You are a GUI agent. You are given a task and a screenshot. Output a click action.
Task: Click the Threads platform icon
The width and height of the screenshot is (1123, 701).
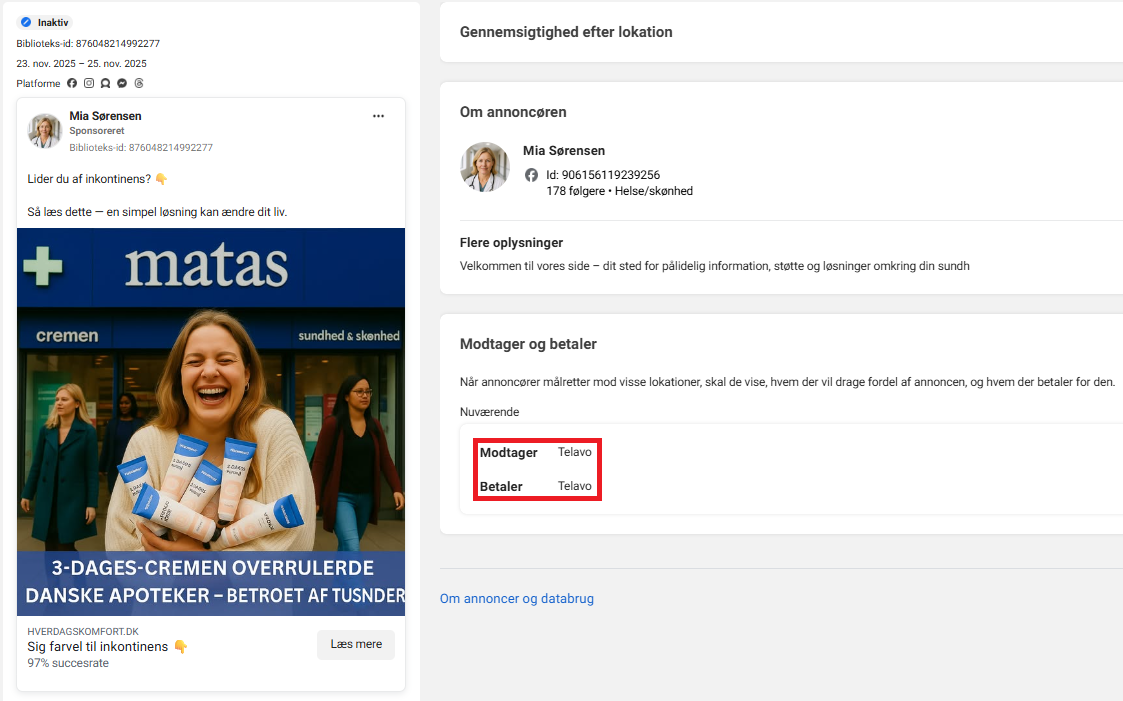tap(139, 83)
